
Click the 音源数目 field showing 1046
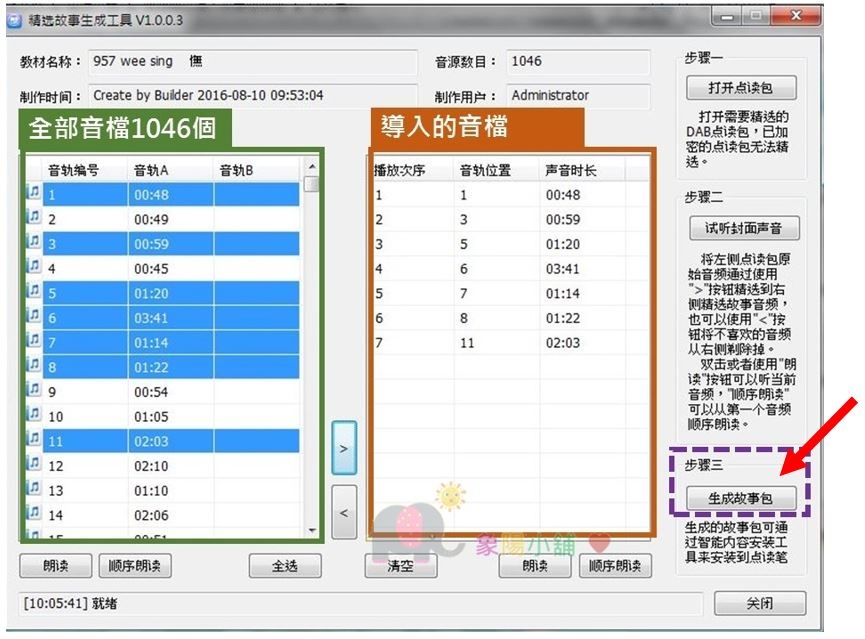point(578,61)
